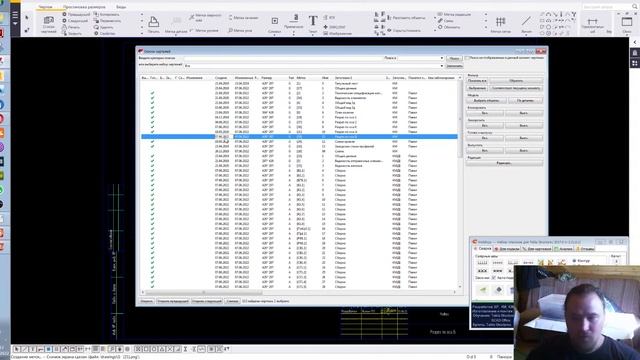This screenshot has width=640, height=360.
Task: Click the Показать все filter button
Action: tap(477, 81)
